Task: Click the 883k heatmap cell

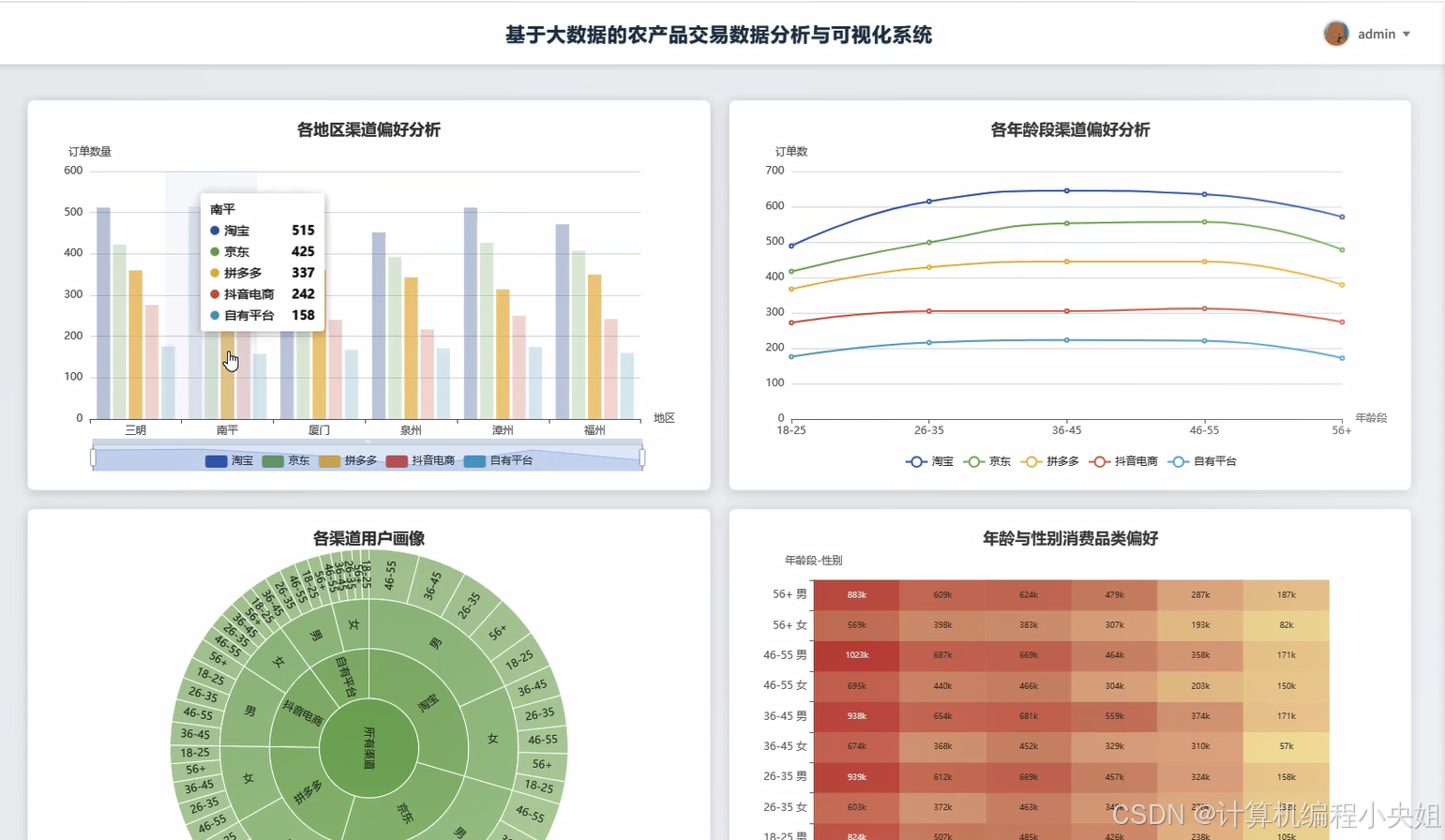Action: click(x=856, y=594)
